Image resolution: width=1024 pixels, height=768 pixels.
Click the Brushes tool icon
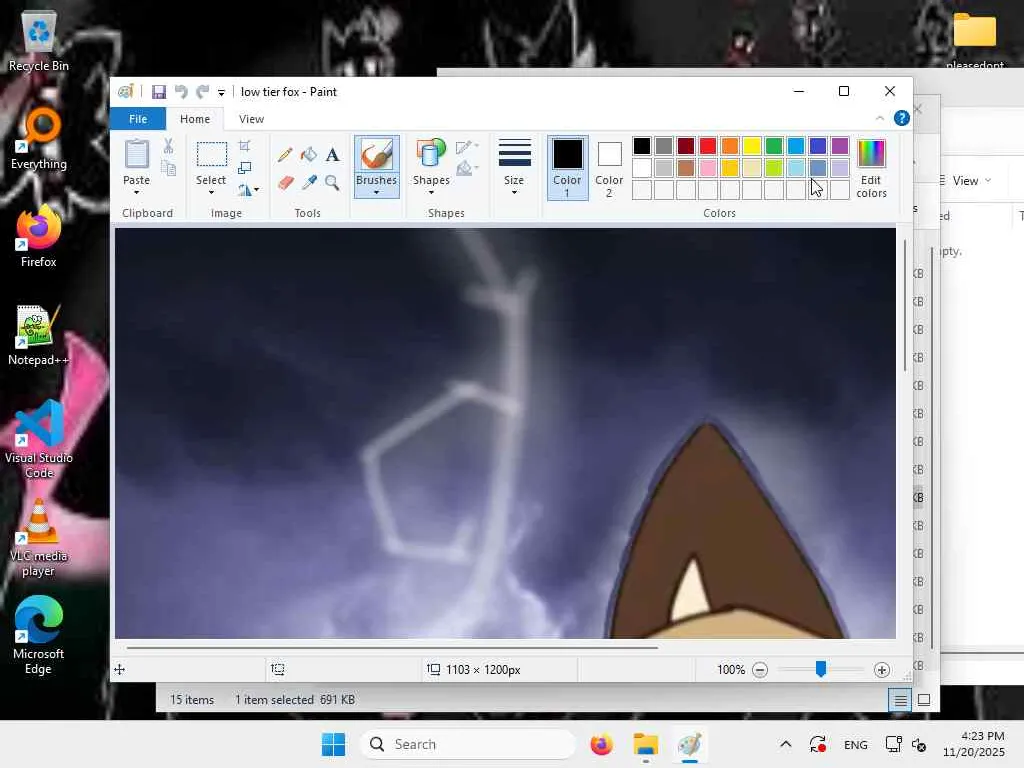click(377, 155)
